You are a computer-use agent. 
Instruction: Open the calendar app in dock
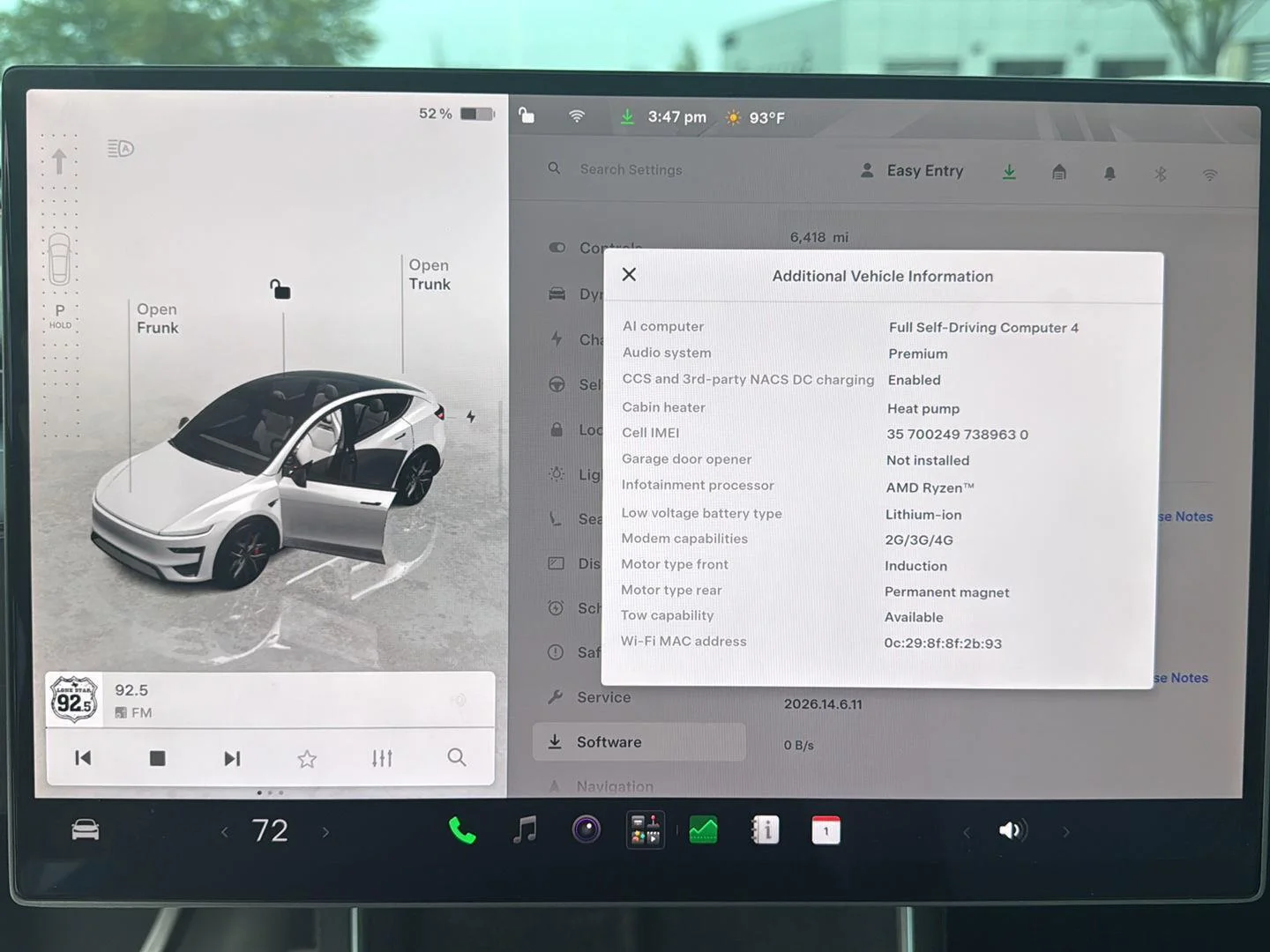point(825,830)
